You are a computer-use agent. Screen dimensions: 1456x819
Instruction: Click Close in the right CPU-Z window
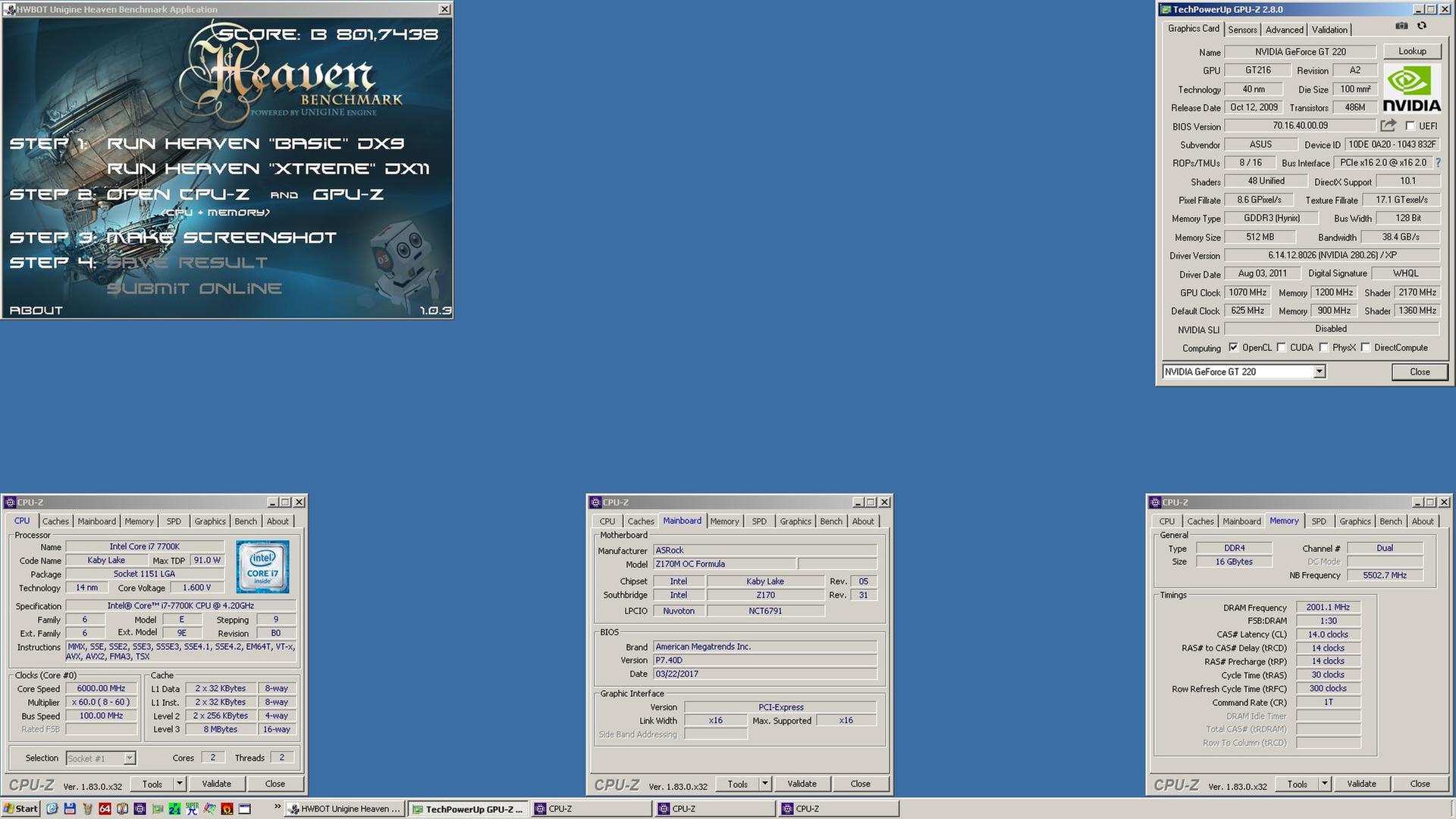1420,784
